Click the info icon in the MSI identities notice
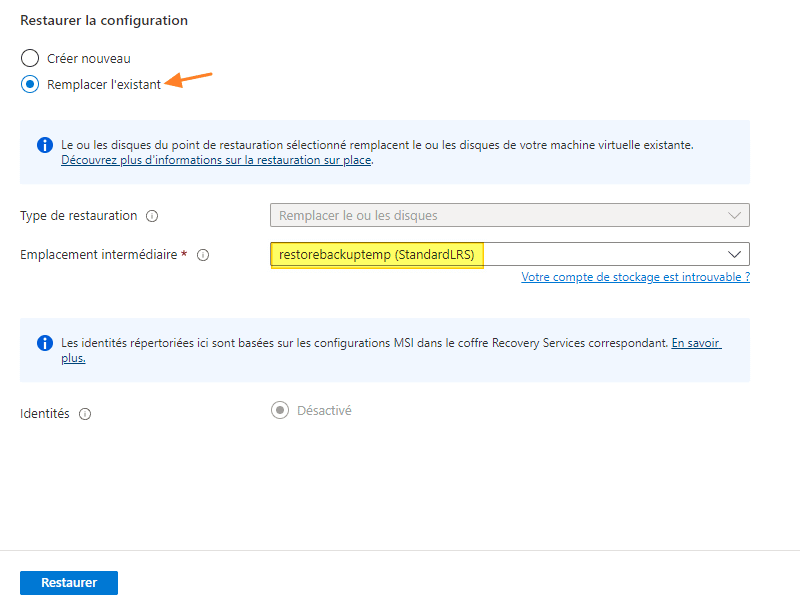The height and width of the screenshot is (608, 800). pyautogui.click(x=44, y=342)
